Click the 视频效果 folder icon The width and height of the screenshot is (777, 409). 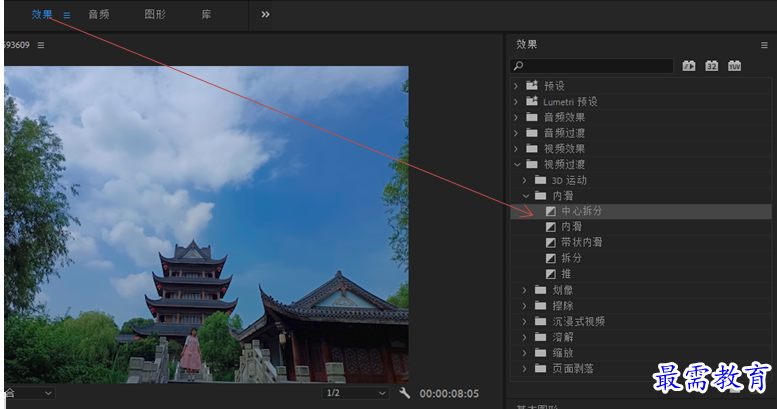(532, 149)
